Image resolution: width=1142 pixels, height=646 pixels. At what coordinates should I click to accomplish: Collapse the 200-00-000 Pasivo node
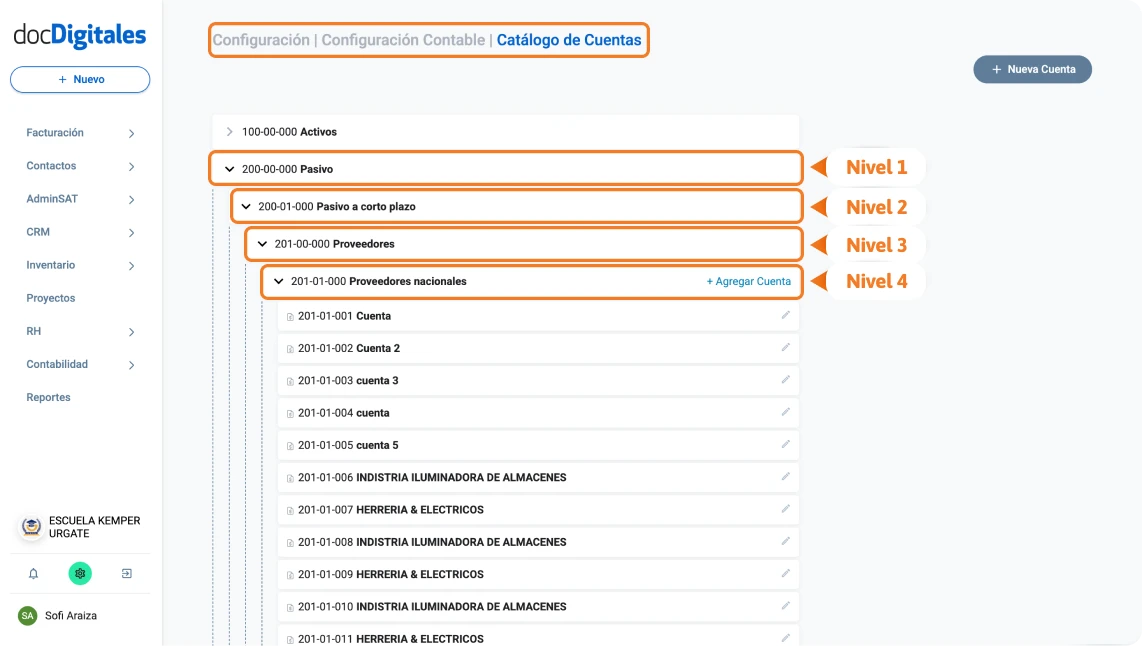point(229,169)
